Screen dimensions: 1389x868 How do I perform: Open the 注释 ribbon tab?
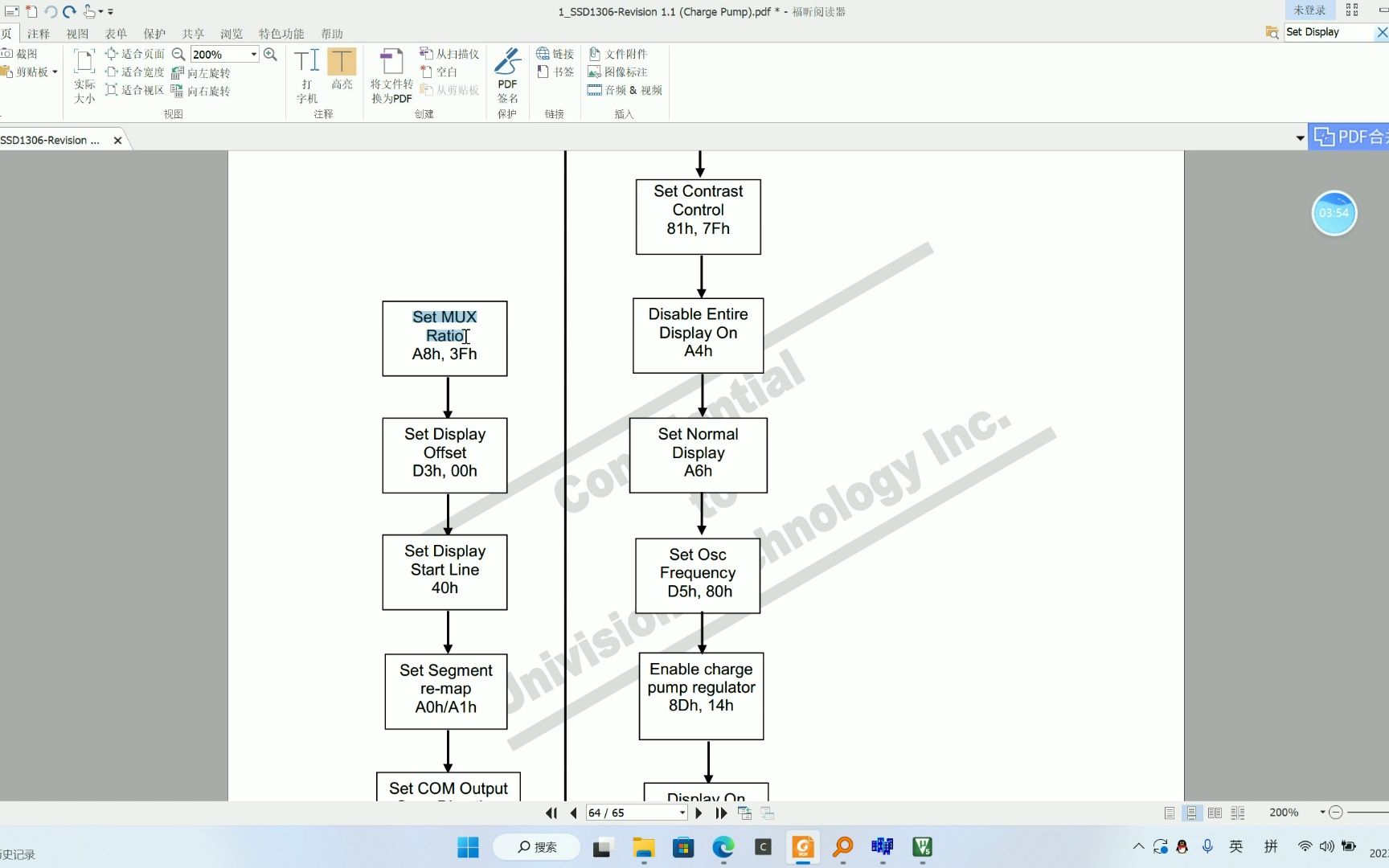tap(39, 34)
